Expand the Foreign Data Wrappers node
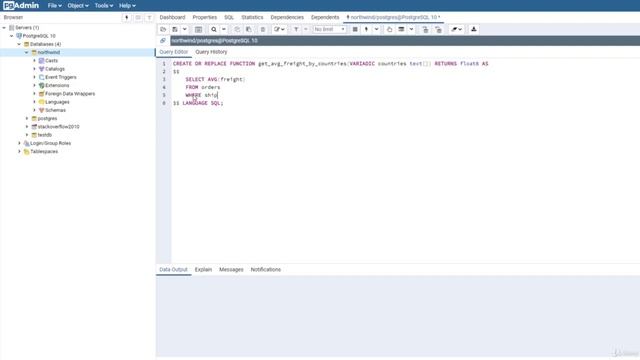640x360 pixels. 35,93
